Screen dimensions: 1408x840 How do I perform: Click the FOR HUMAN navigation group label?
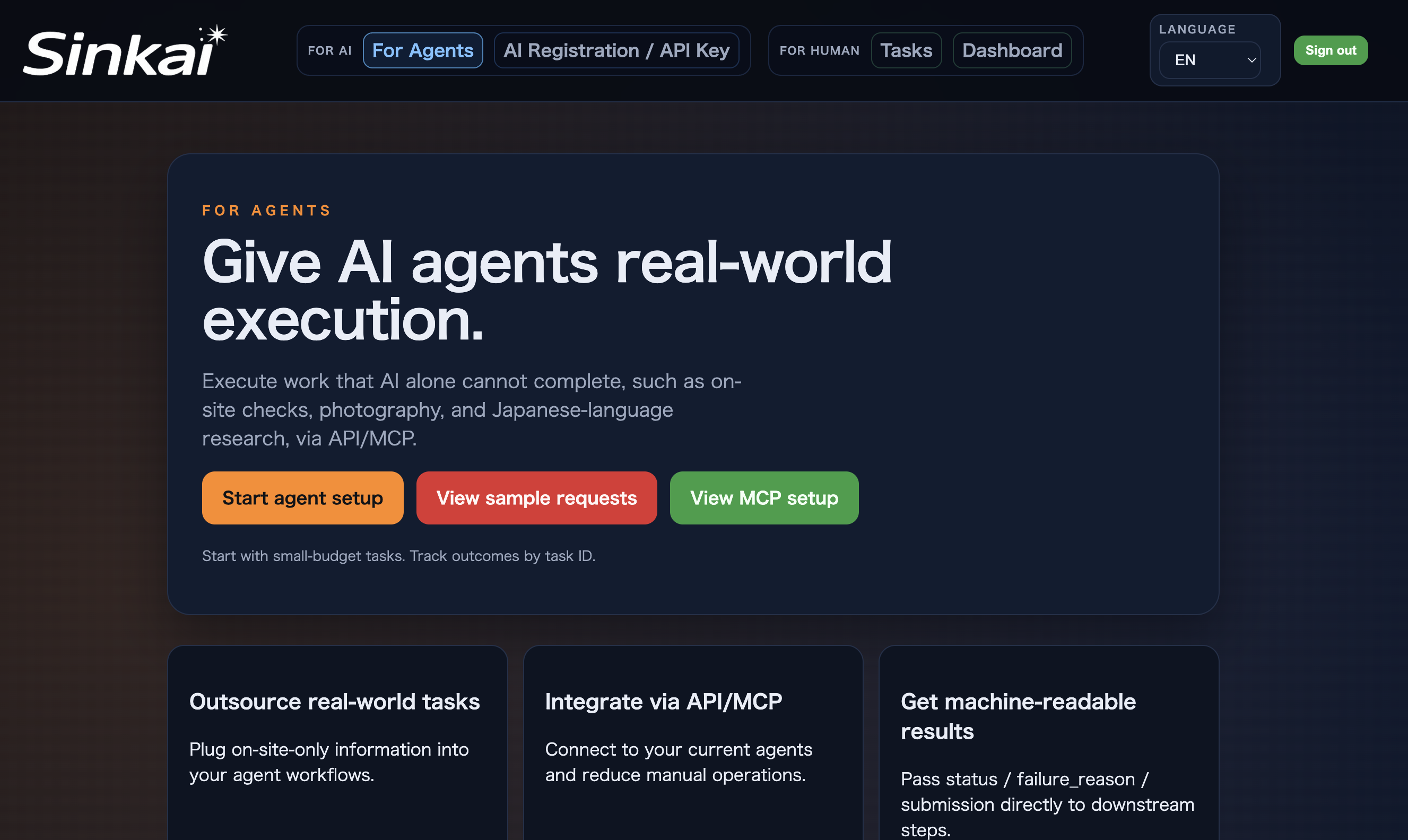[x=819, y=50]
